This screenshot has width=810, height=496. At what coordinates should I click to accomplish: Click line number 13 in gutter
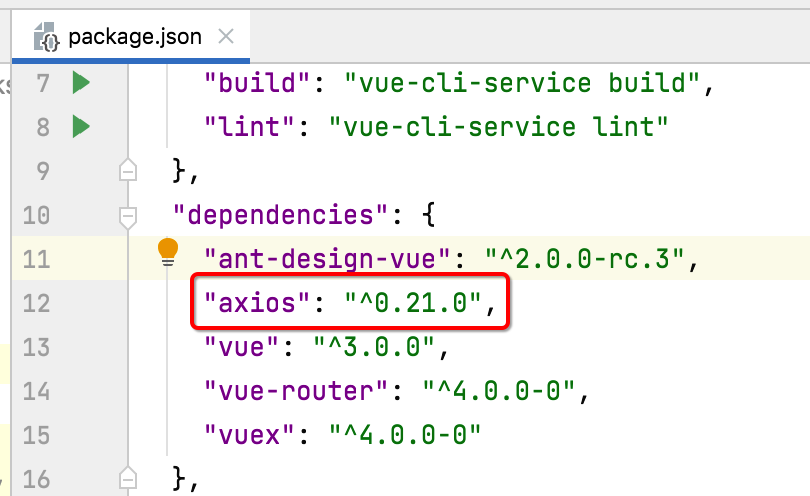[37, 347]
